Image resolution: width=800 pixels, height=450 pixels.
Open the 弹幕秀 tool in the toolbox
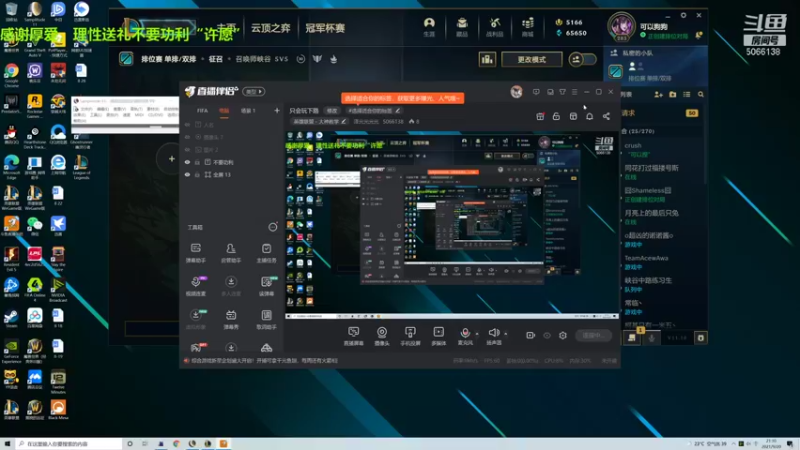231,319
